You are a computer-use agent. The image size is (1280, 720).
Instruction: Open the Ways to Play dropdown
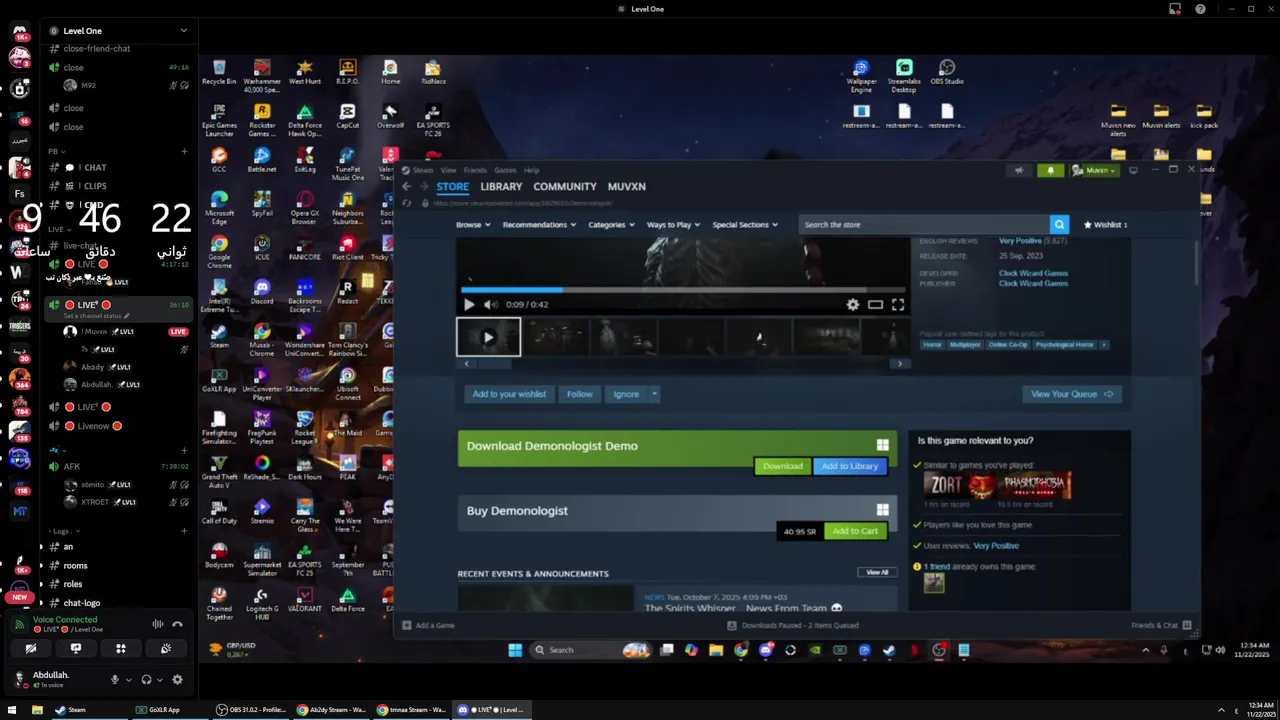(x=673, y=224)
